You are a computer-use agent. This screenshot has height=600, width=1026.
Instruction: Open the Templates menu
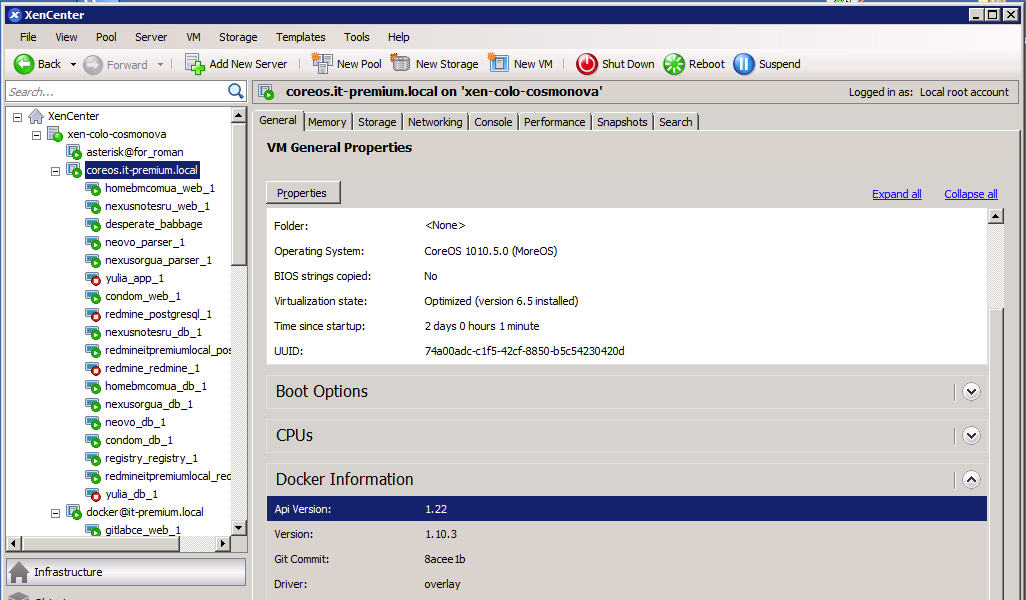click(300, 37)
